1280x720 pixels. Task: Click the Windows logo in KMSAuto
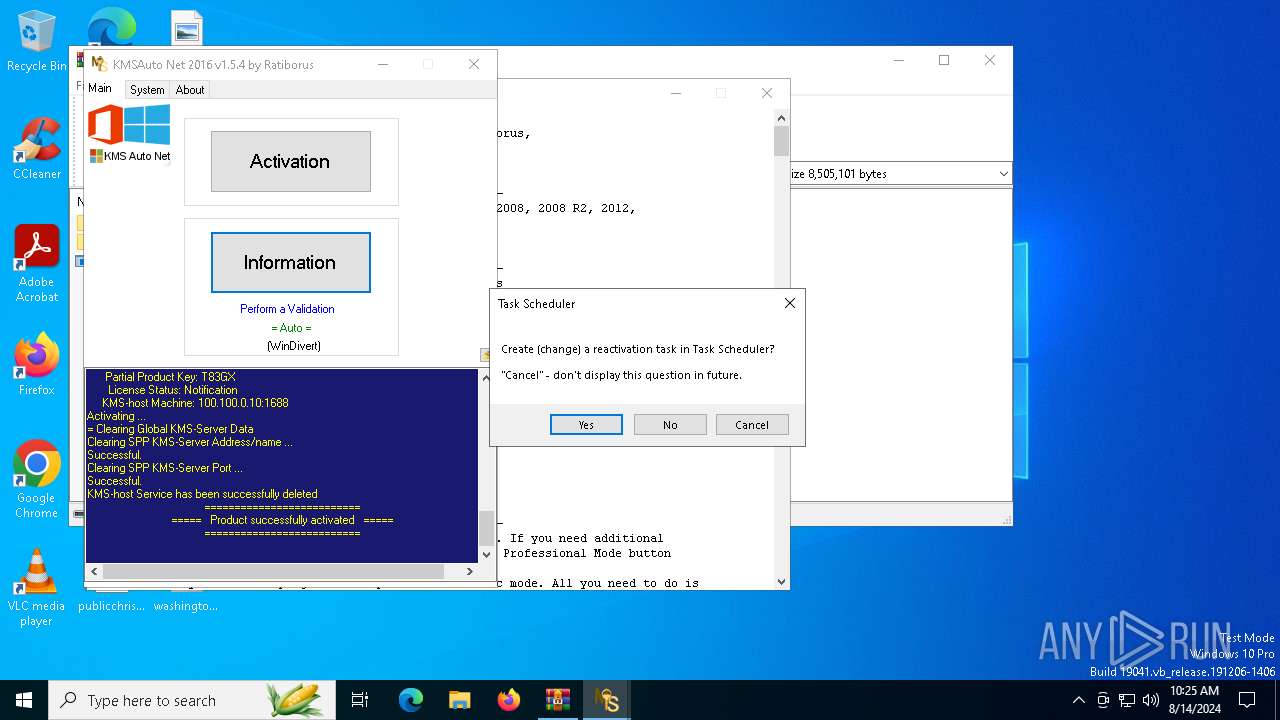[x=147, y=125]
